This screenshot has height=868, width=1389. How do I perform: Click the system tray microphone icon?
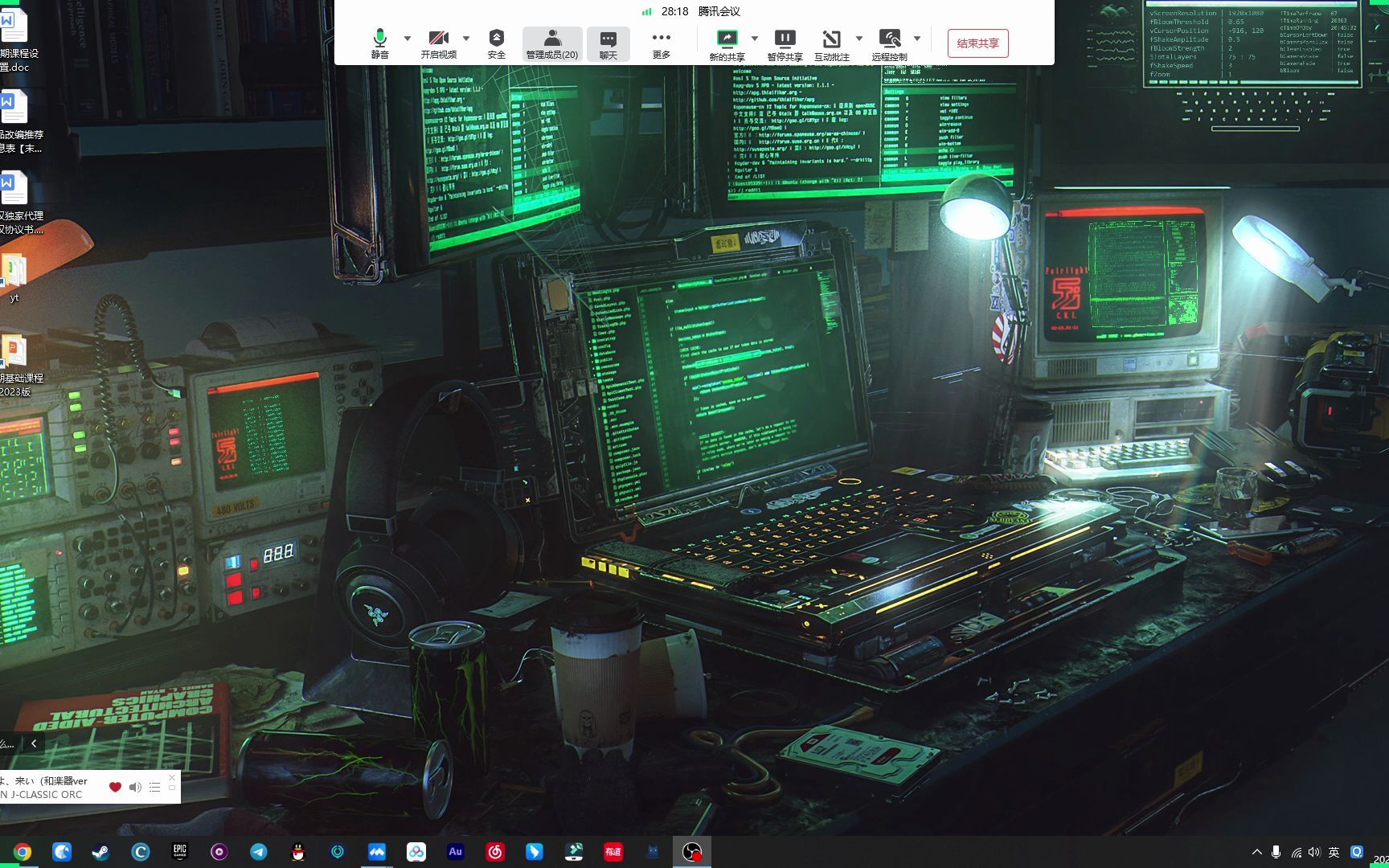(1276, 852)
